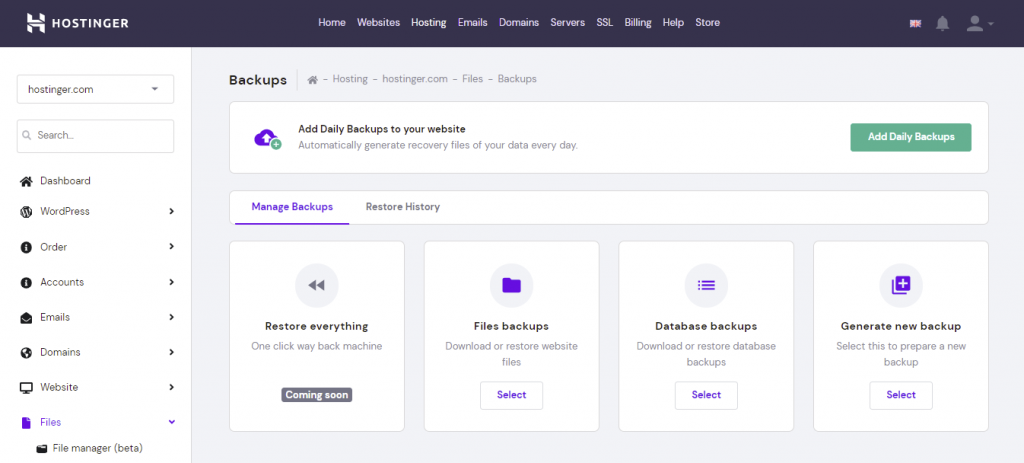This screenshot has height=463, width=1024.
Task: Open the notifications bell
Action: coord(942,24)
